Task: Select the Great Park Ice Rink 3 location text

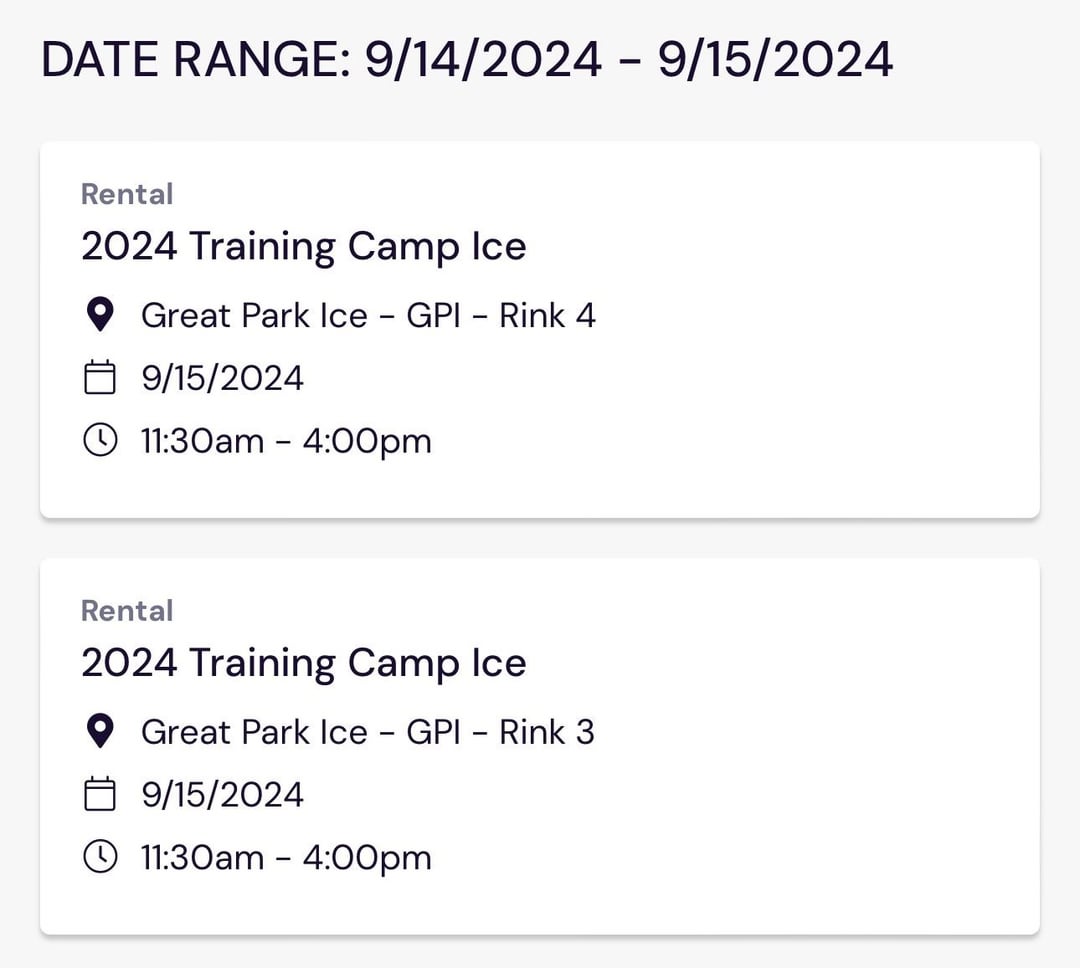Action: pyautogui.click(x=368, y=733)
